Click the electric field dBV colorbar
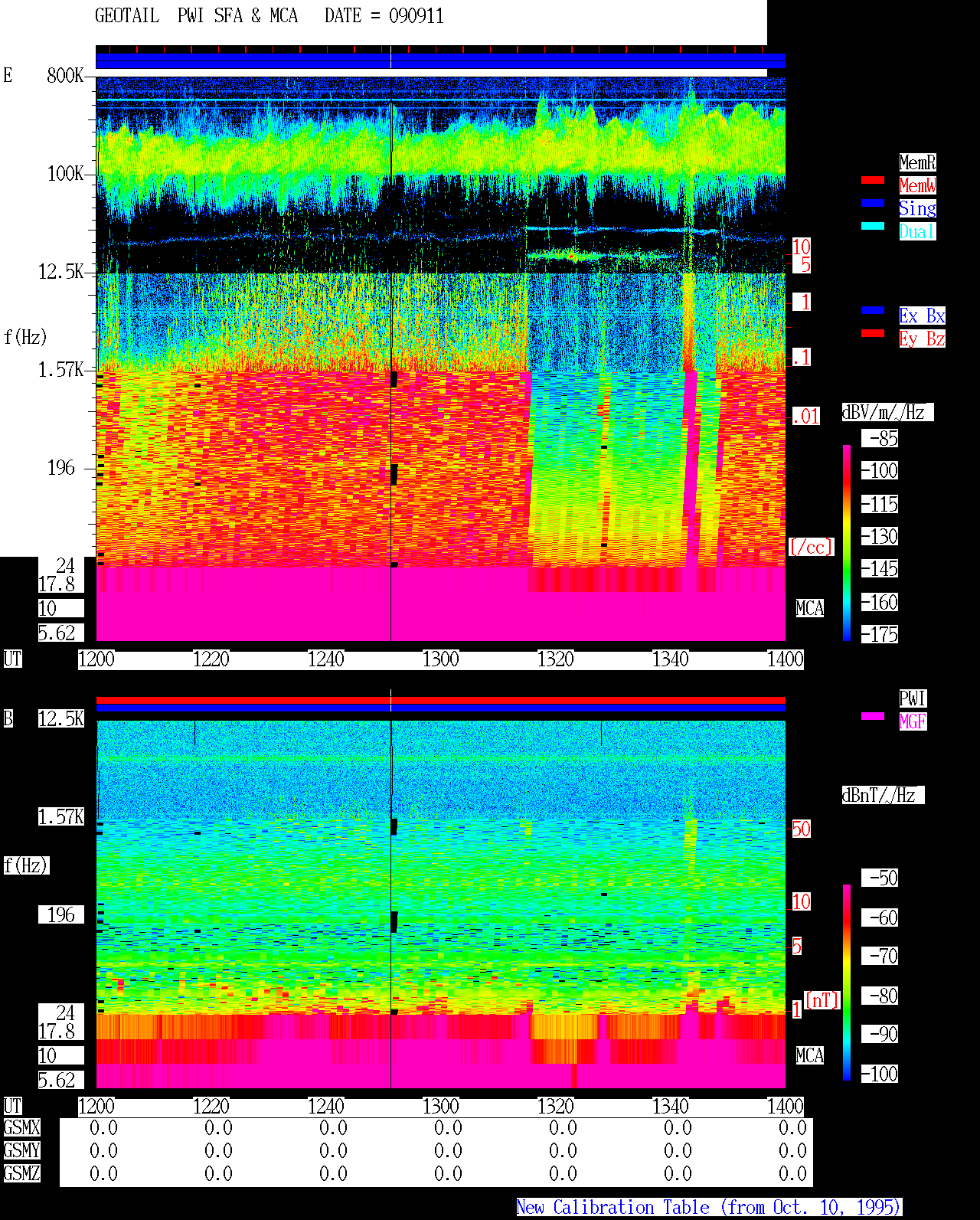 click(847, 542)
